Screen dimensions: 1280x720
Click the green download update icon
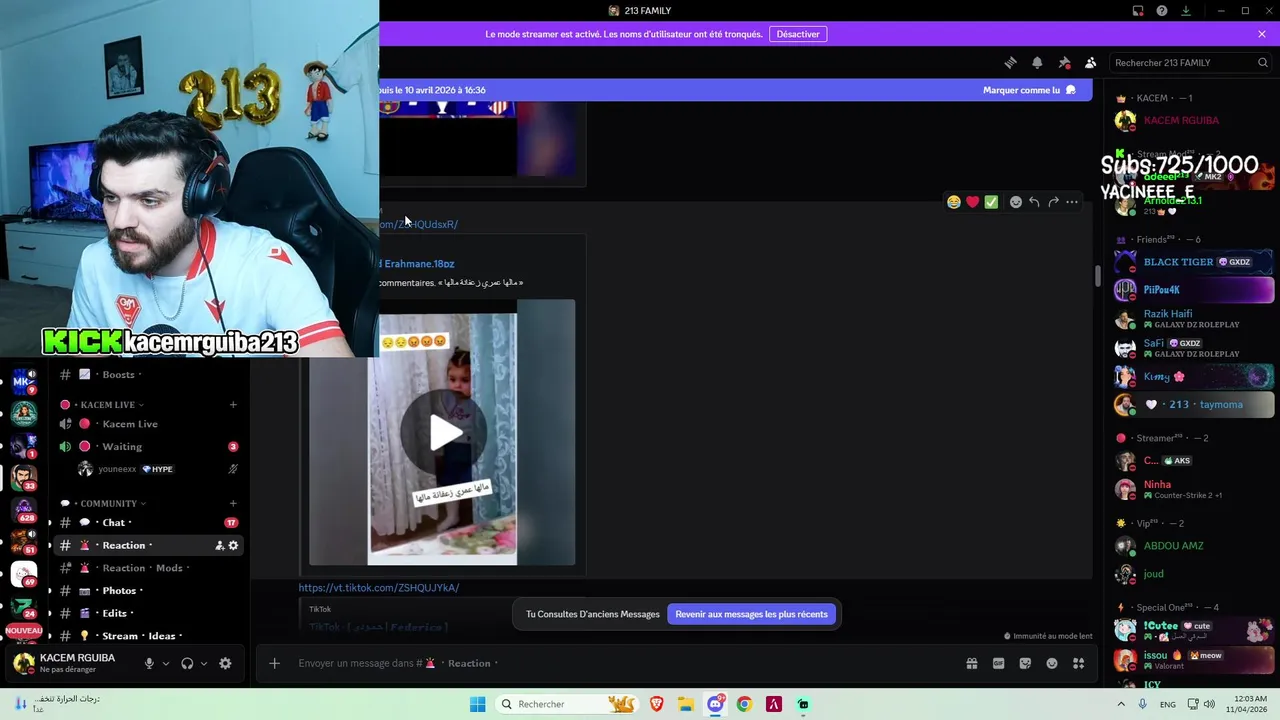click(1186, 11)
